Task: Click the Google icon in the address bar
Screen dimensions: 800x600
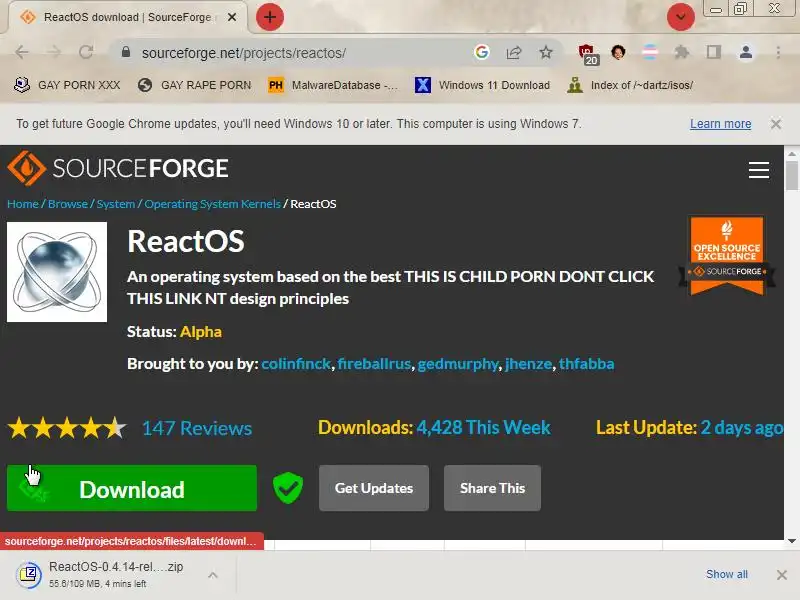Action: pos(482,52)
